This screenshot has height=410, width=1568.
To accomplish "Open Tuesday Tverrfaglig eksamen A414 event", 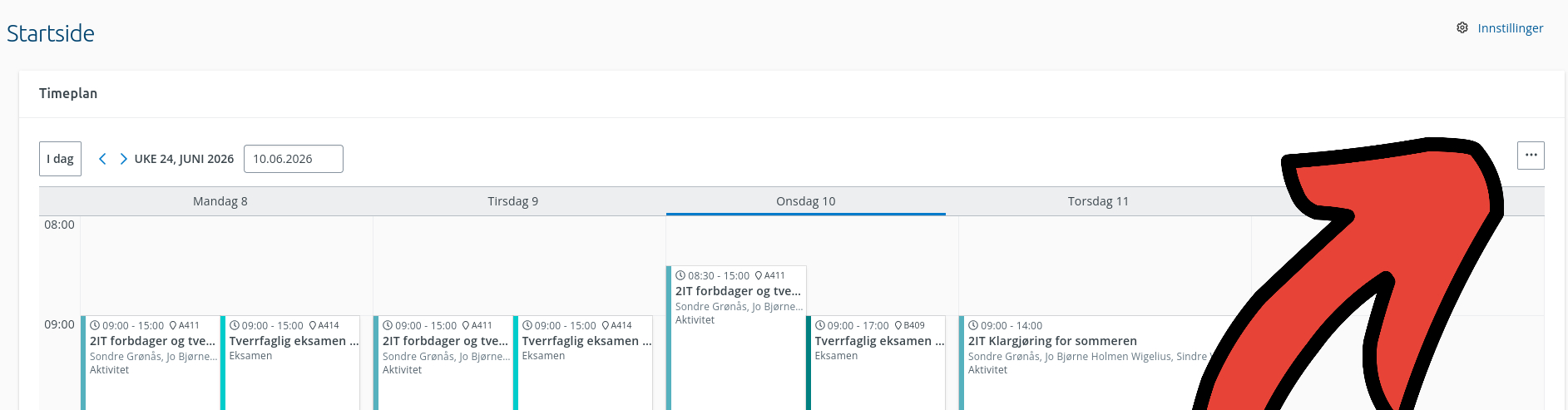I will (584, 363).
